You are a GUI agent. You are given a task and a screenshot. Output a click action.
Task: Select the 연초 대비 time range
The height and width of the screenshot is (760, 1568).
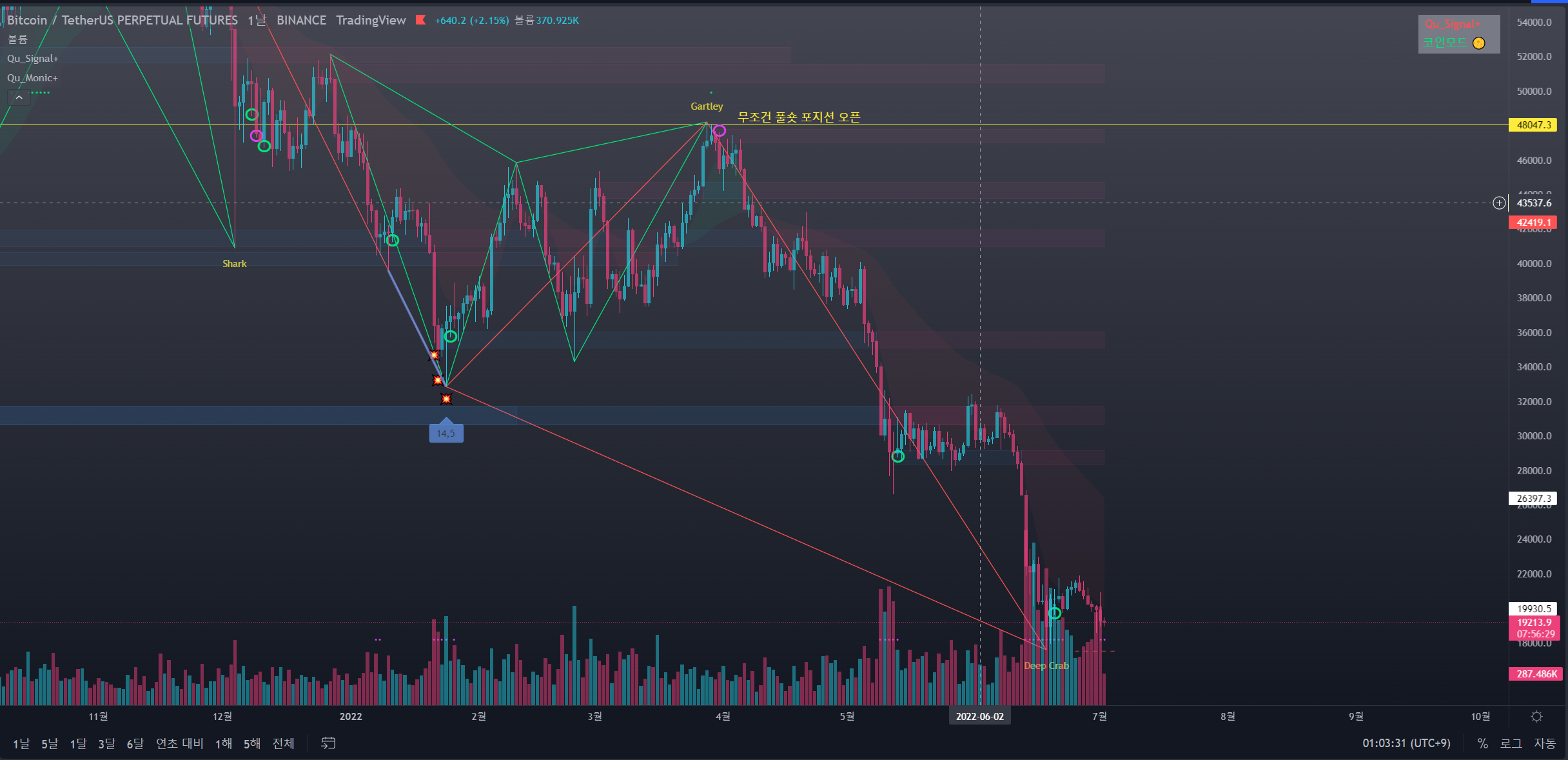click(x=179, y=743)
